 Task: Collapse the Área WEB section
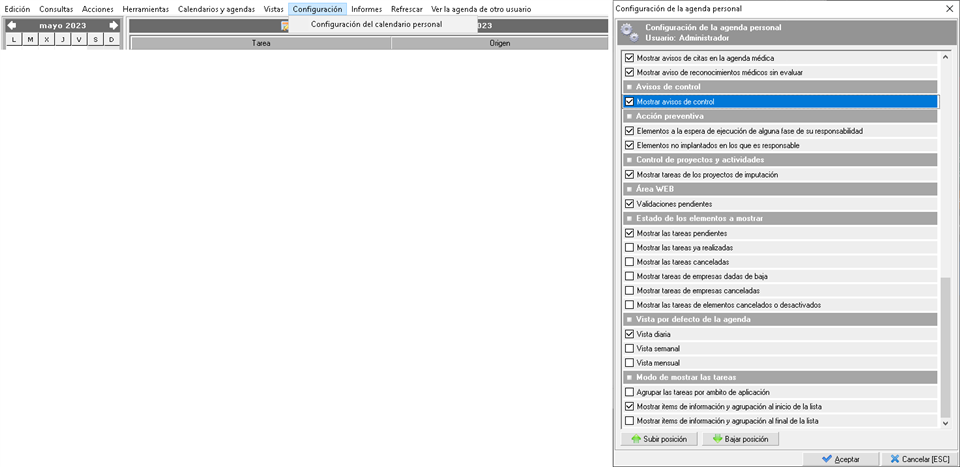(x=629, y=189)
